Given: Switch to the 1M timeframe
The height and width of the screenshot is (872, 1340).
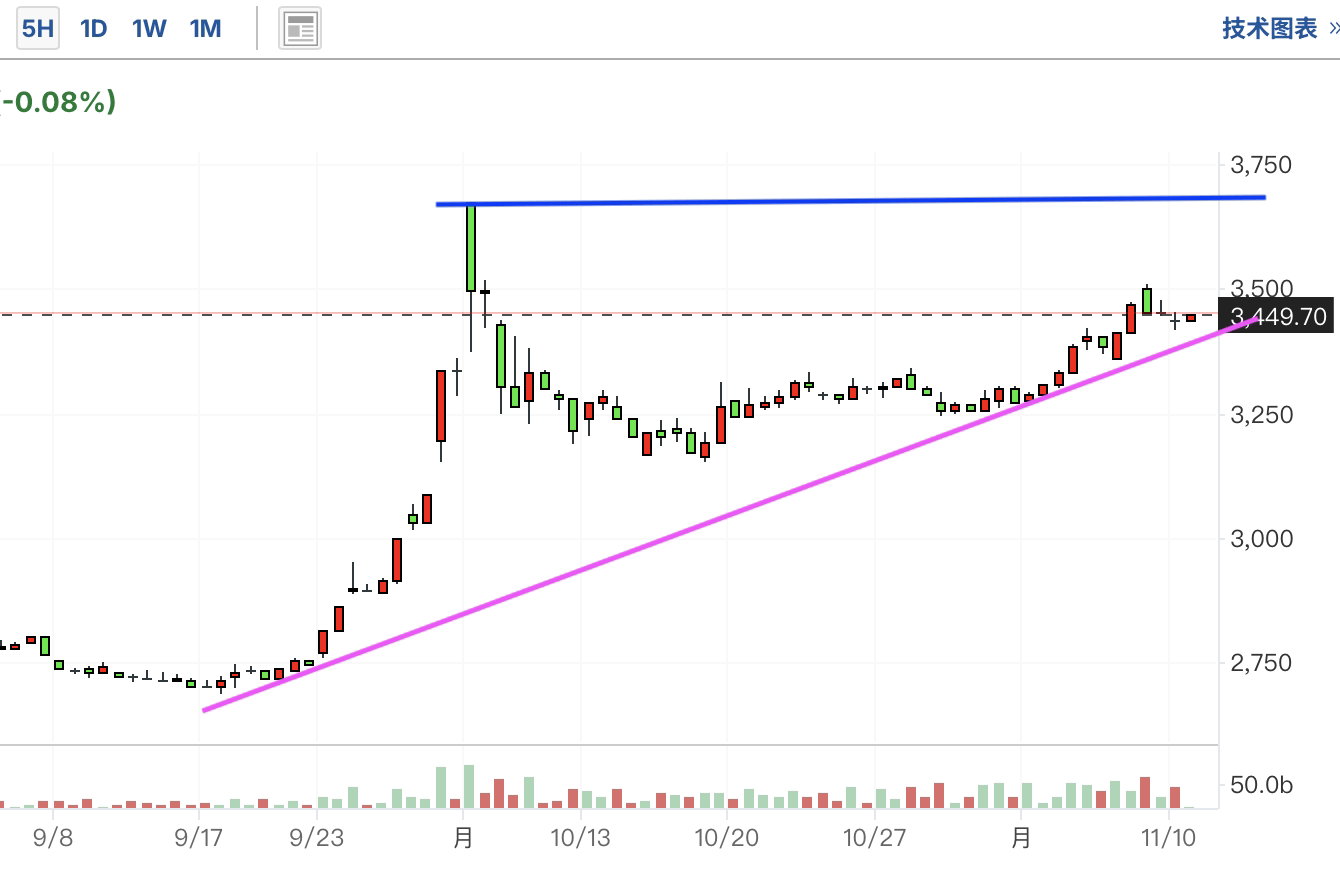Looking at the screenshot, I should (205, 28).
